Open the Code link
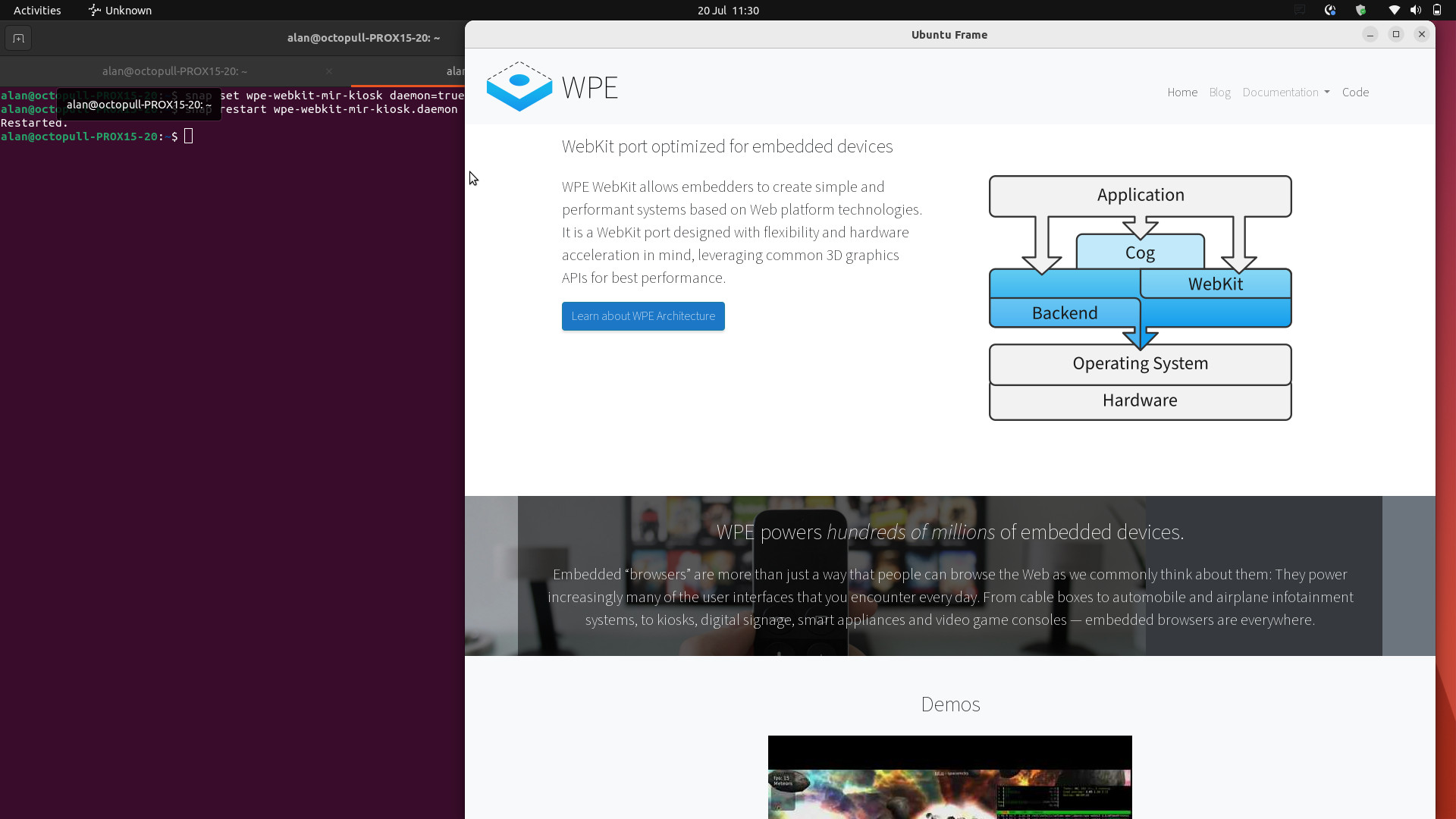 pyautogui.click(x=1355, y=92)
